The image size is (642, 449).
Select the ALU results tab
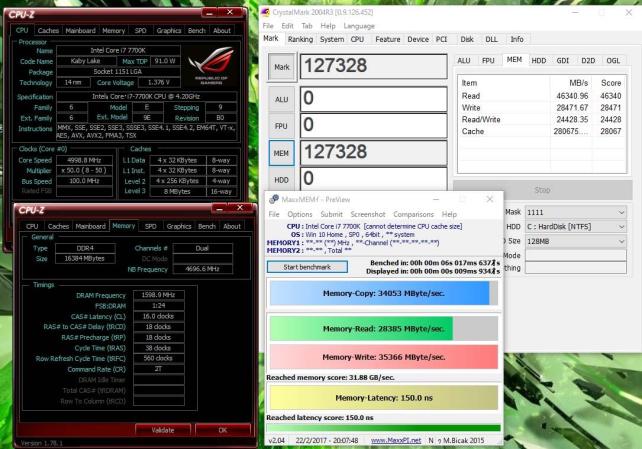coord(463,61)
